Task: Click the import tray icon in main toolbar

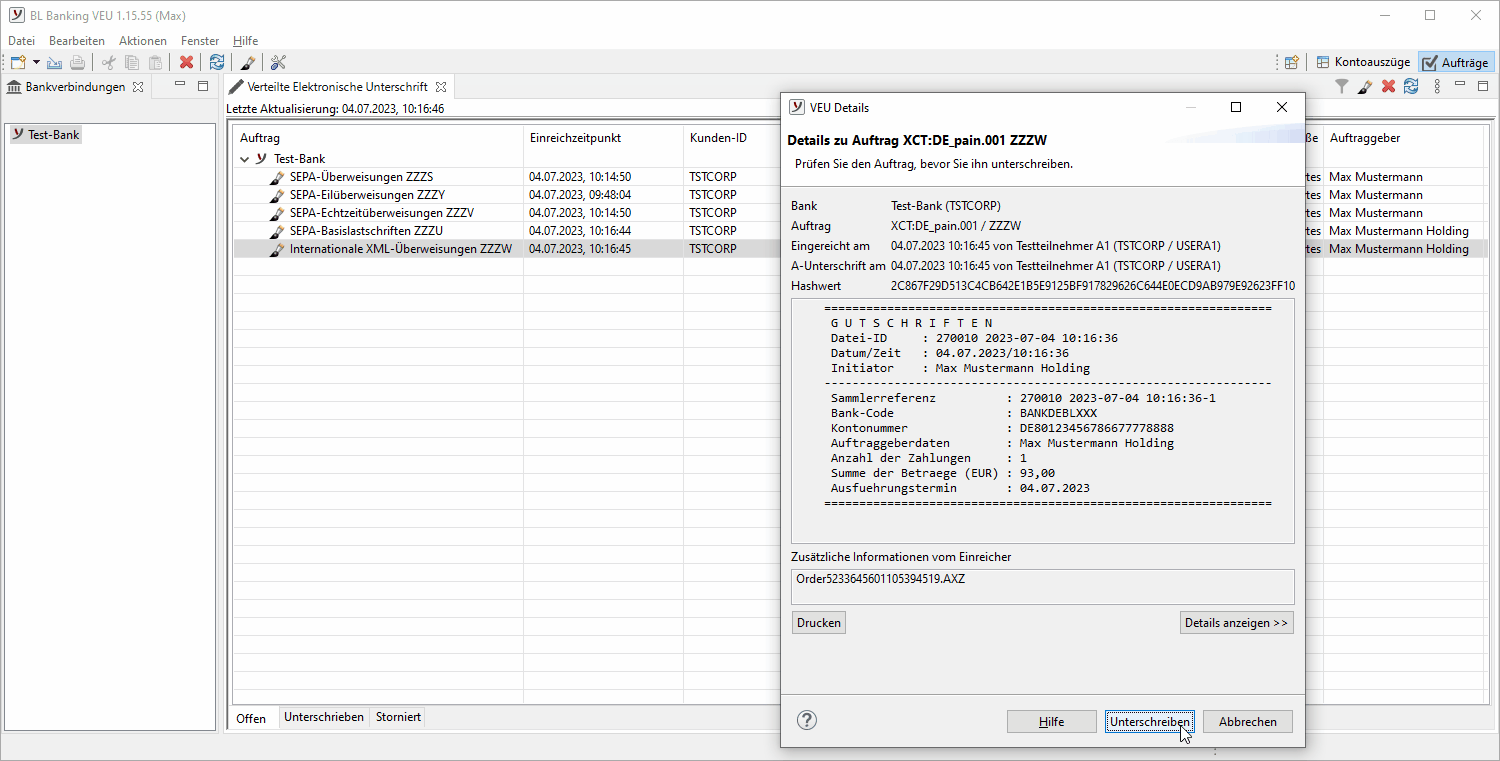Action: 54,62
